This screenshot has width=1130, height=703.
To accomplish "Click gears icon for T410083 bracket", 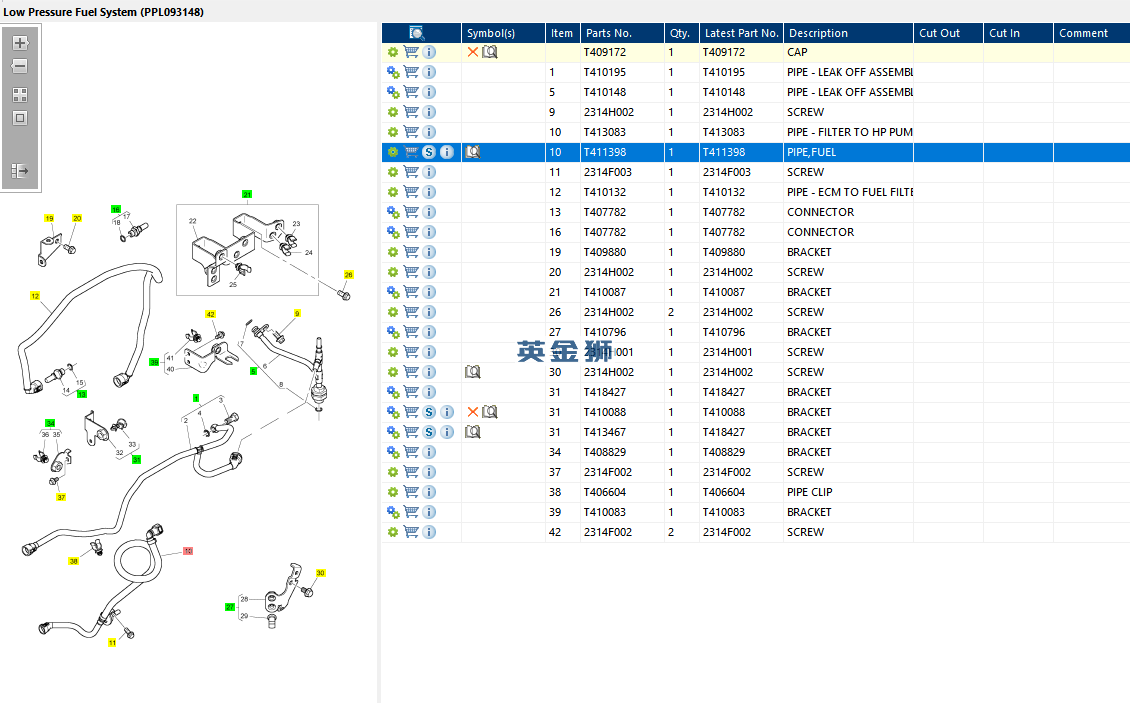I will pyautogui.click(x=393, y=512).
